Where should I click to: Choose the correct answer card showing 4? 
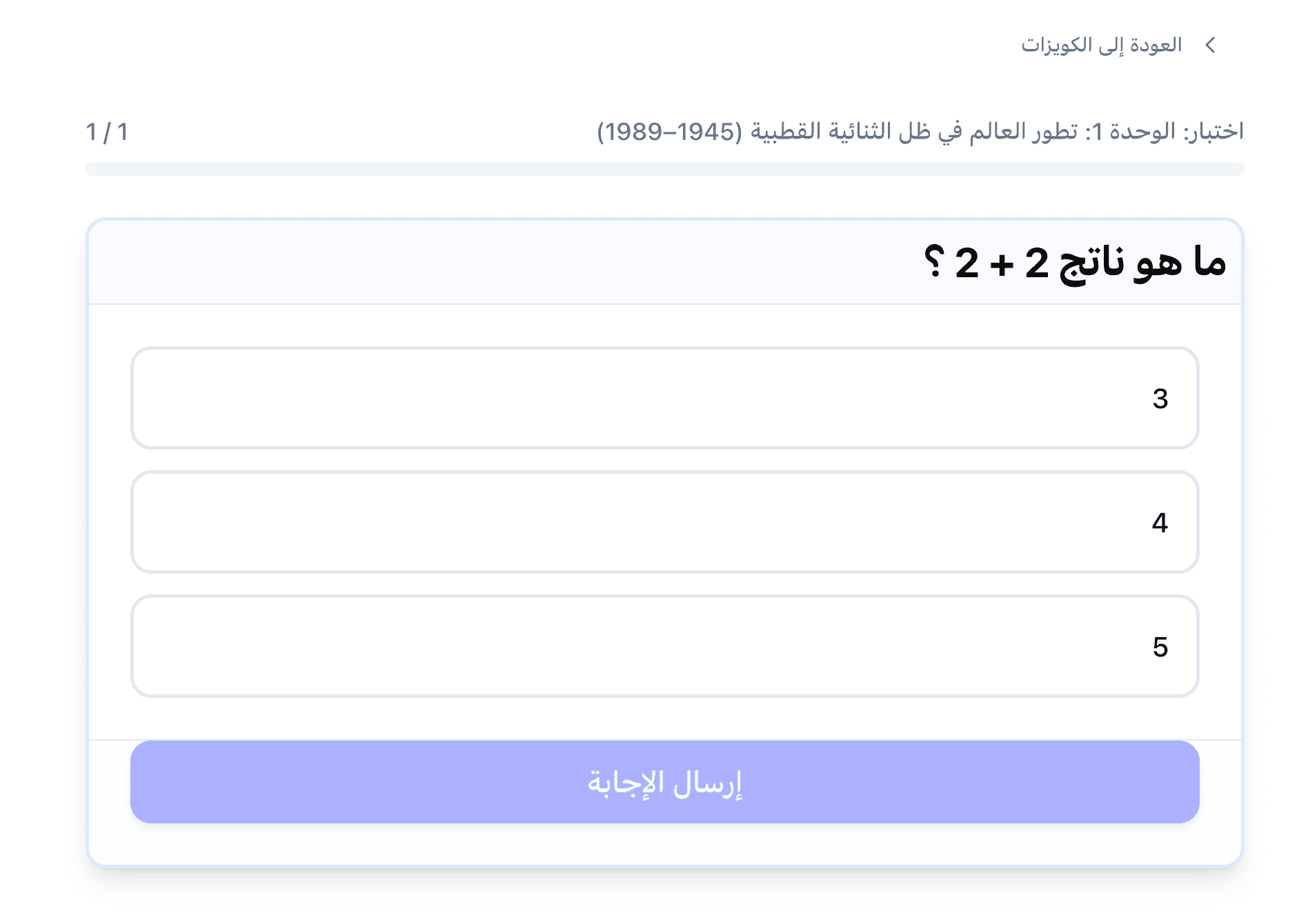pyautogui.click(x=664, y=522)
